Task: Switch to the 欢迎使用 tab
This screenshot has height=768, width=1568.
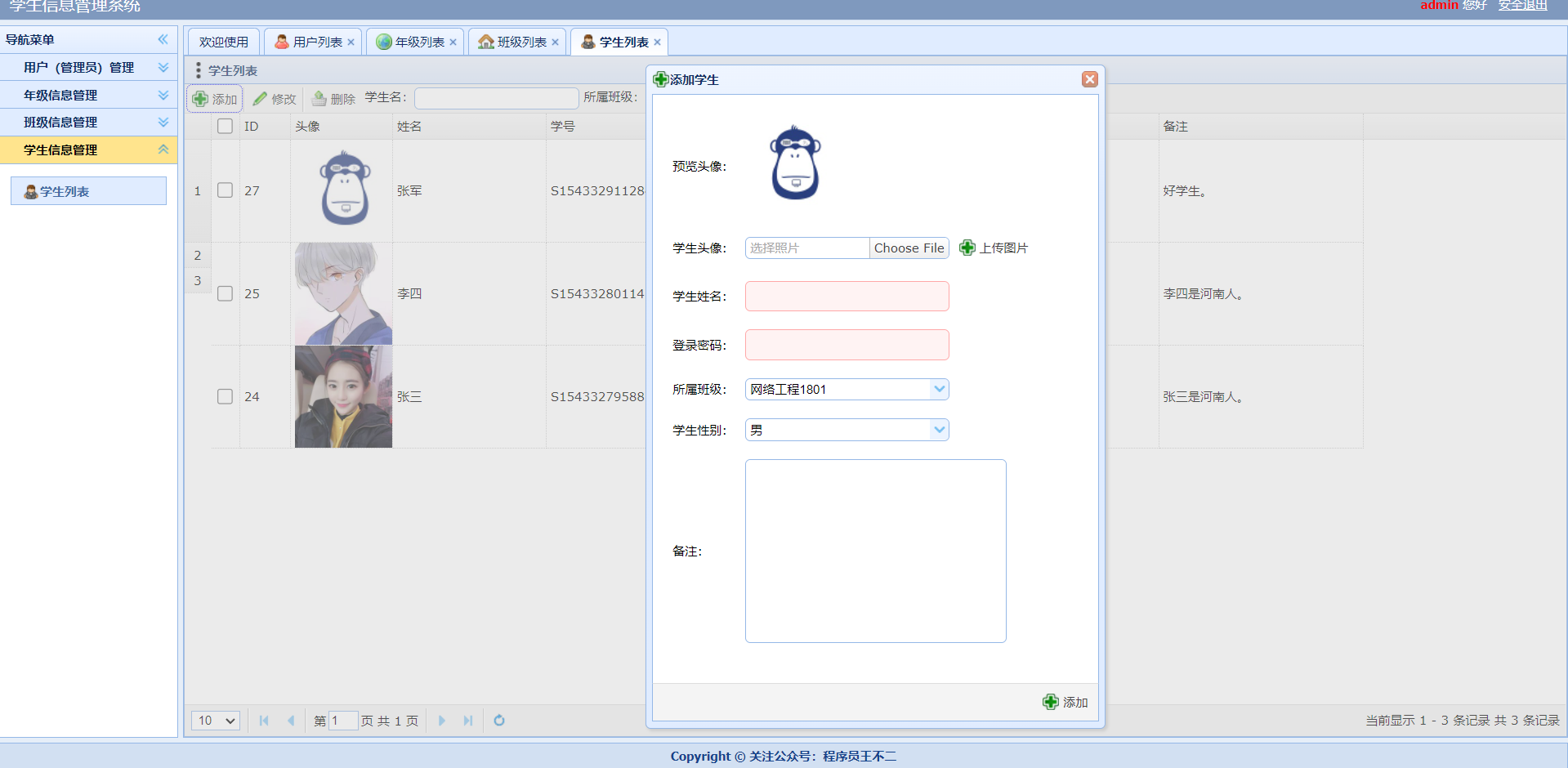Action: (x=222, y=41)
